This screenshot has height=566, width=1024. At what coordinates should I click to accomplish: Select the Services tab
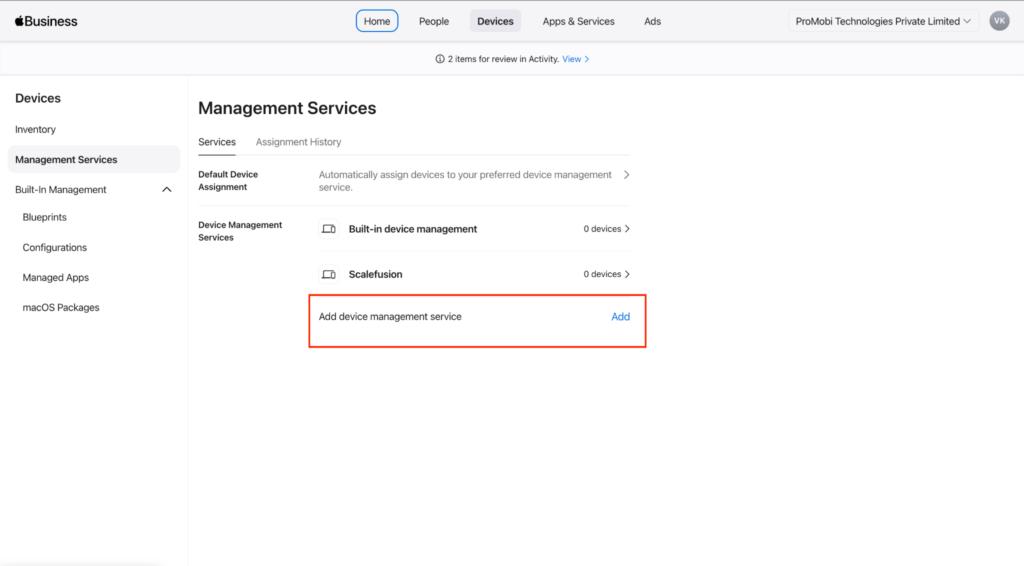217,142
